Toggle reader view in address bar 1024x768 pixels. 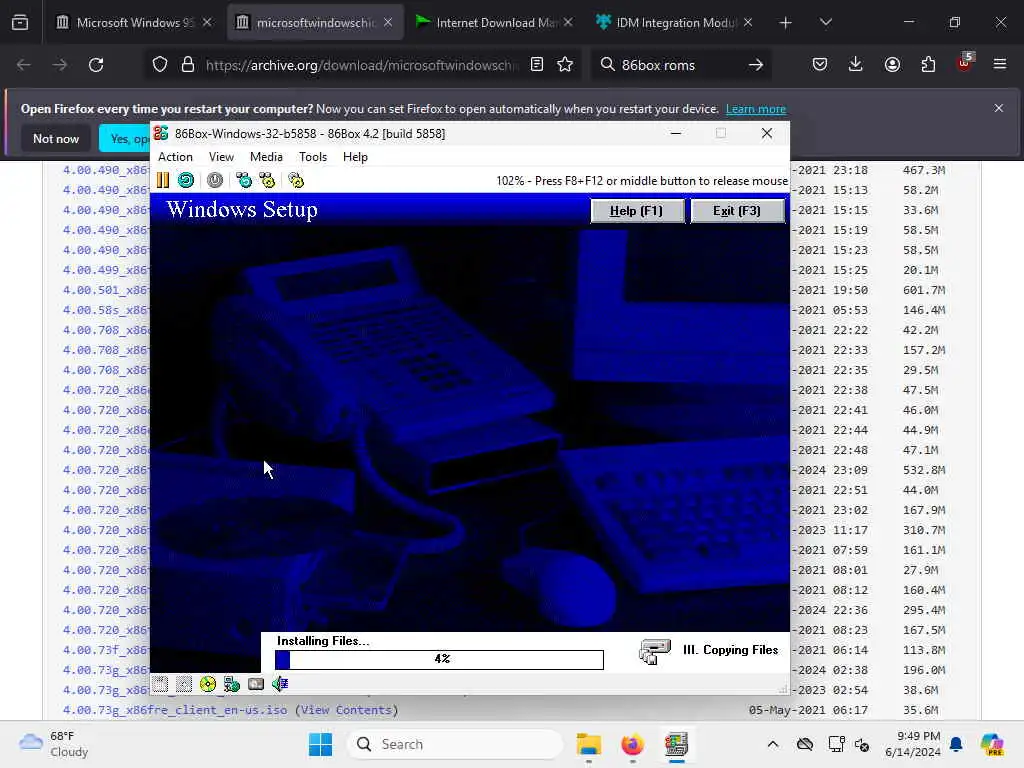click(537, 65)
